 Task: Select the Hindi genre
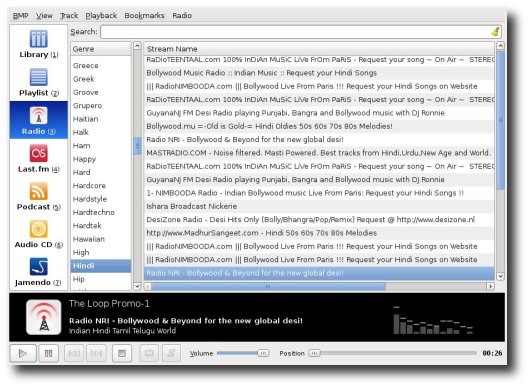[x=101, y=266]
